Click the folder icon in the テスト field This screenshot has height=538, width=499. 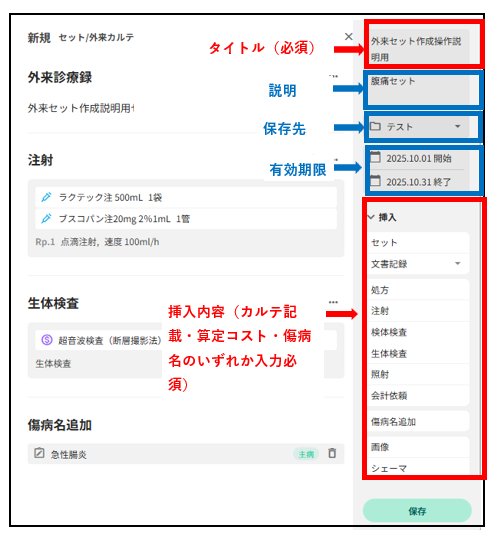point(375,126)
